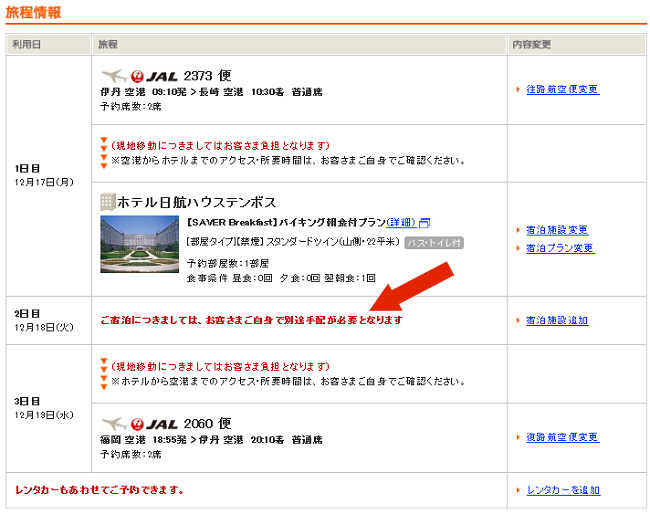650x514 pixels.
Task: Click the 内容変更 column header
Action: click(532, 45)
